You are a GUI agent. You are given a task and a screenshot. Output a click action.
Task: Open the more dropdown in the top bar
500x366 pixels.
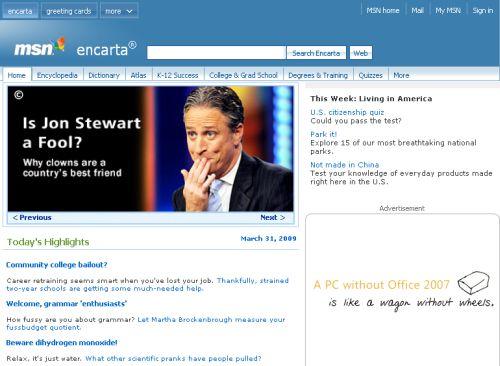coord(119,11)
